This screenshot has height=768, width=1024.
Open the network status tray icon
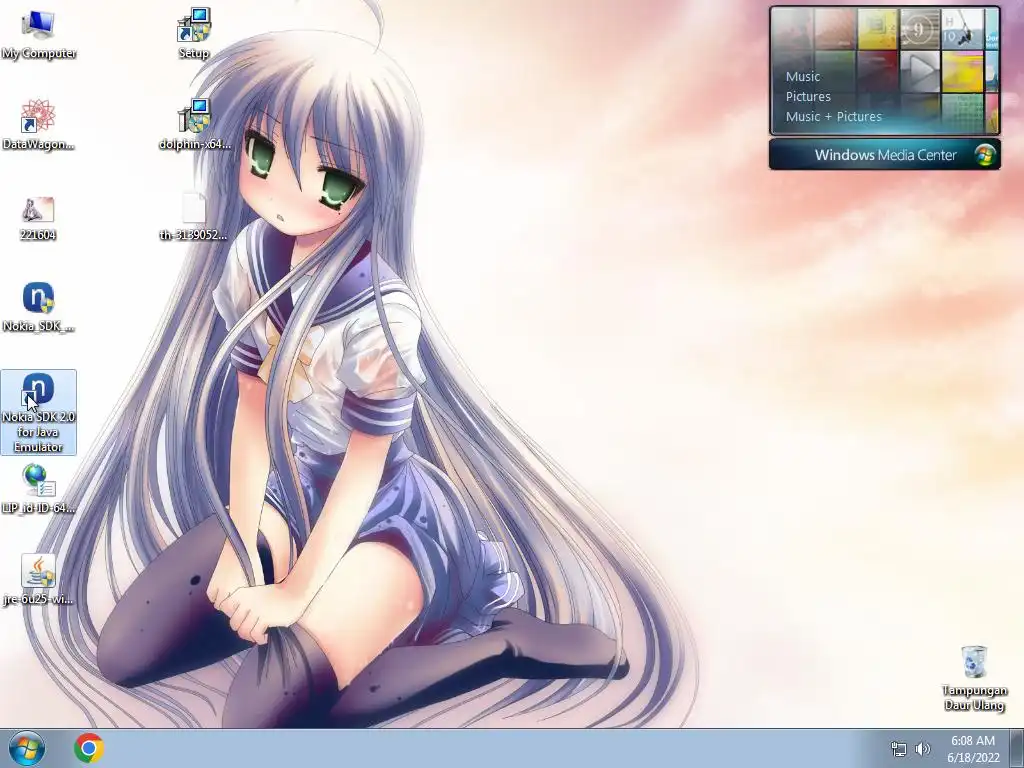tap(899, 749)
